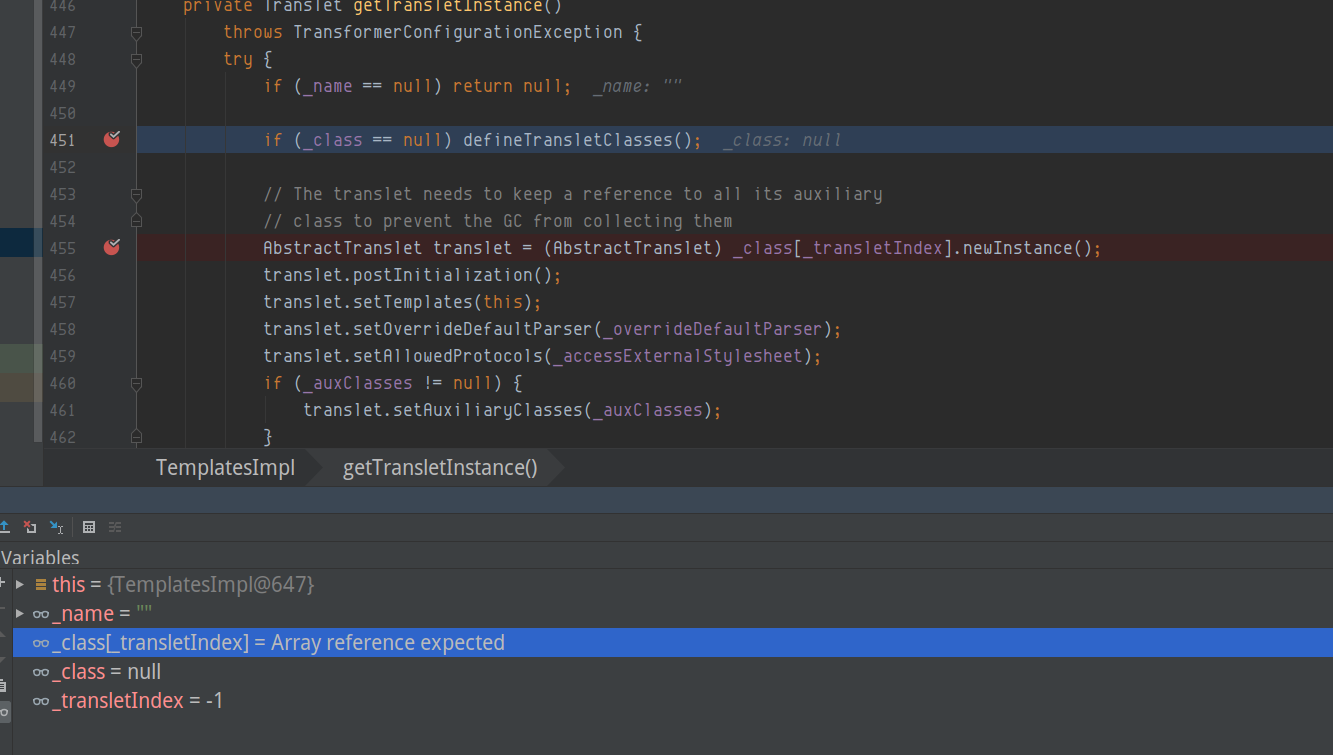This screenshot has width=1333, height=755.
Task: Select the _class[_transletIndex] watch row
Action: coord(672,643)
